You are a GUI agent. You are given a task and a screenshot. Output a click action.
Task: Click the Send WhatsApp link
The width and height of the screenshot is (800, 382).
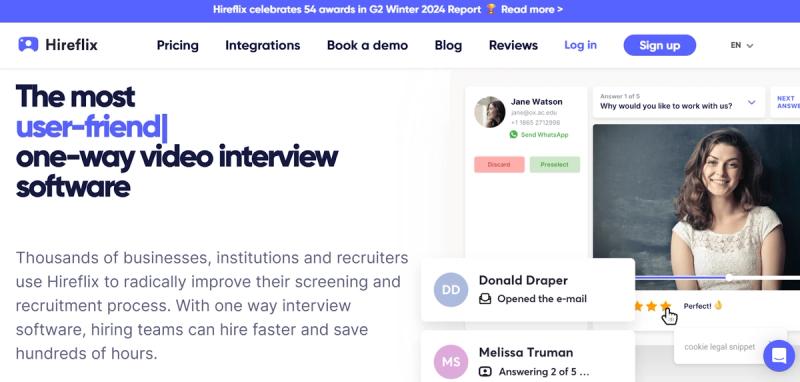coord(544,135)
